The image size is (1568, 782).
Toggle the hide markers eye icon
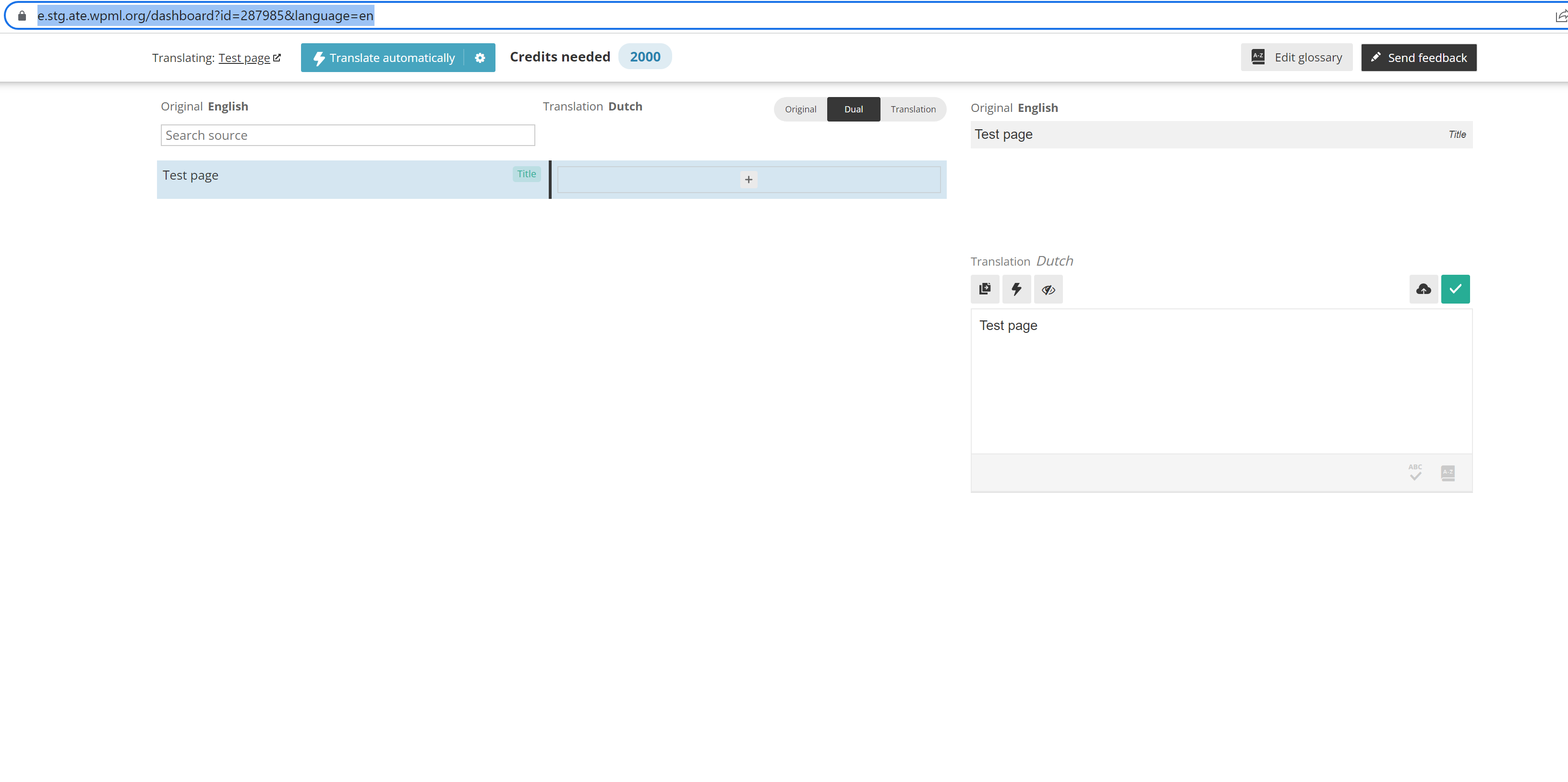1048,289
